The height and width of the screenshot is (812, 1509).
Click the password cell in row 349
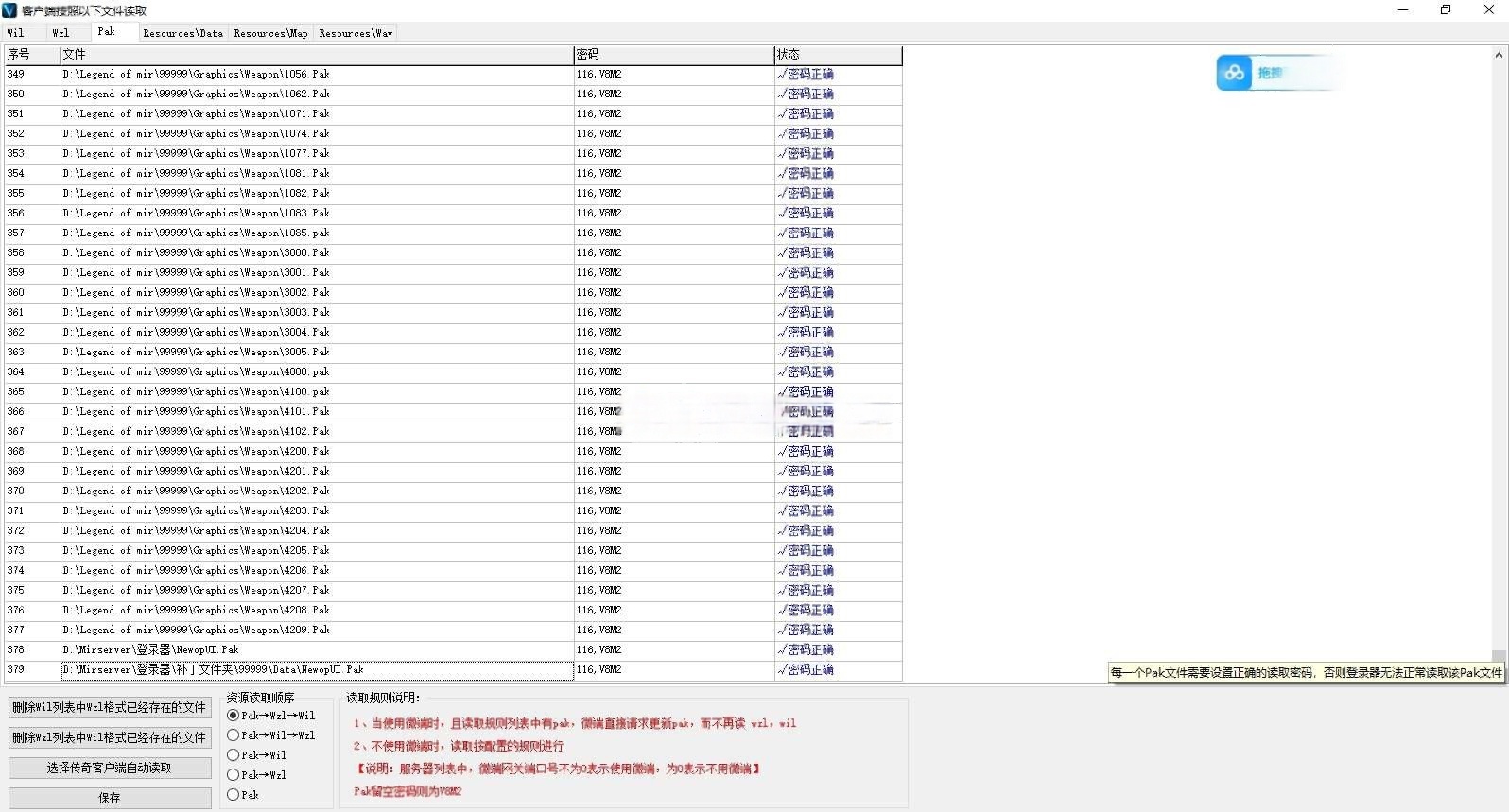tap(674, 74)
